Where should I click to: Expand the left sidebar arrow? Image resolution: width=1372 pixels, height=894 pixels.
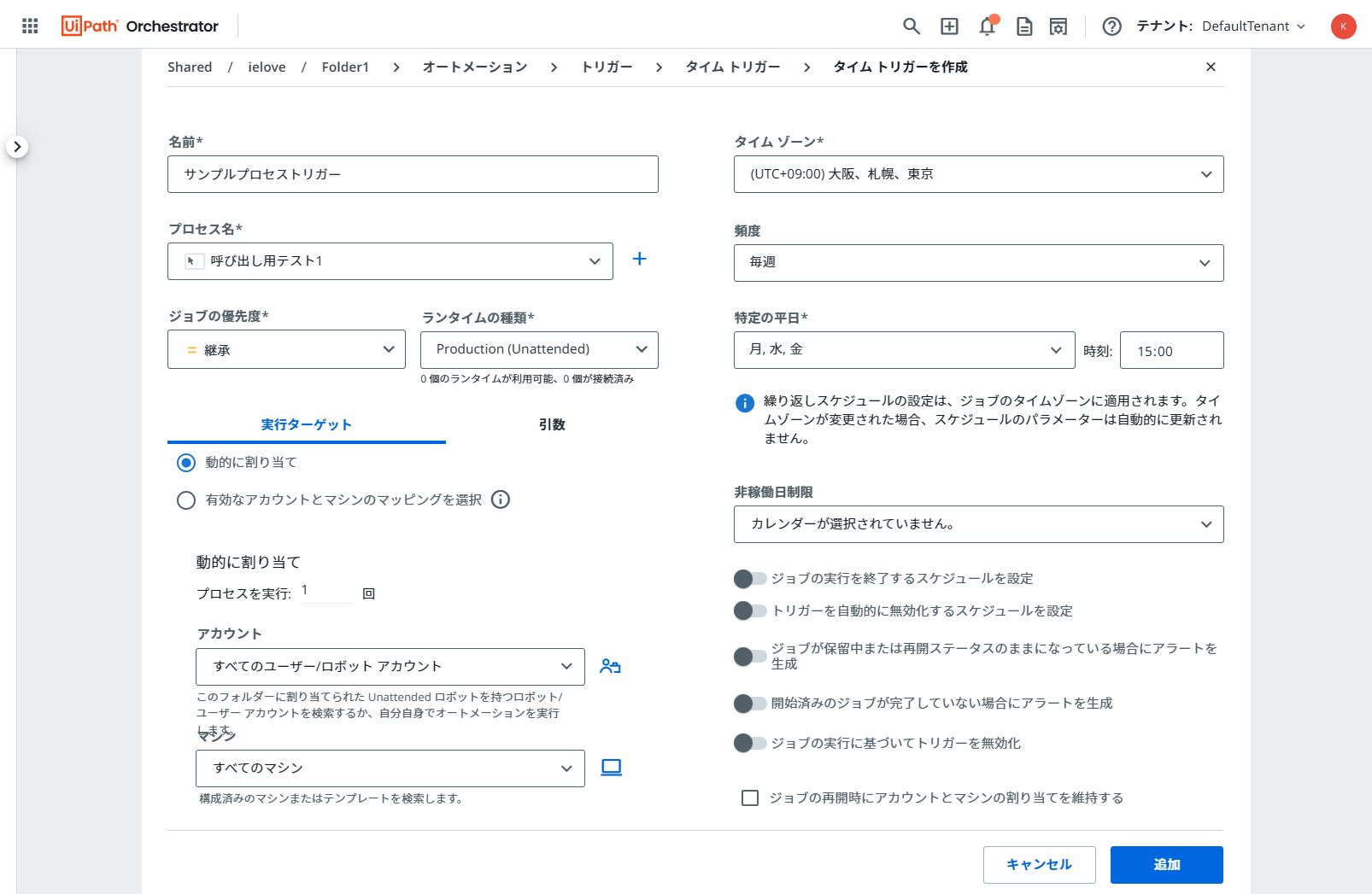pos(17,147)
